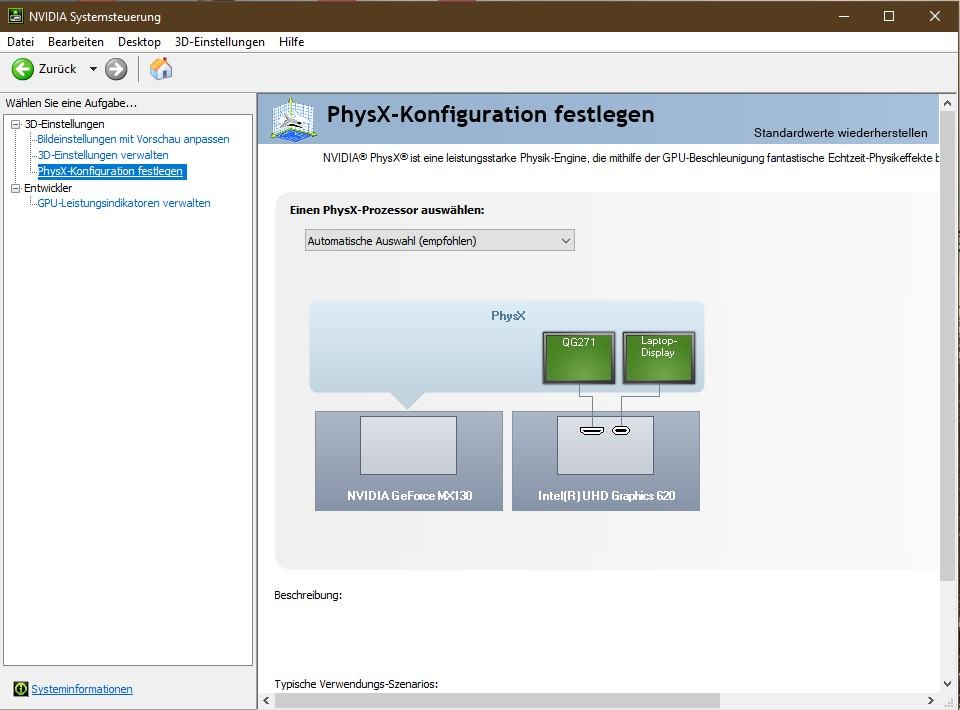This screenshot has height=710, width=960.
Task: Open the Desktop menu
Action: [139, 42]
